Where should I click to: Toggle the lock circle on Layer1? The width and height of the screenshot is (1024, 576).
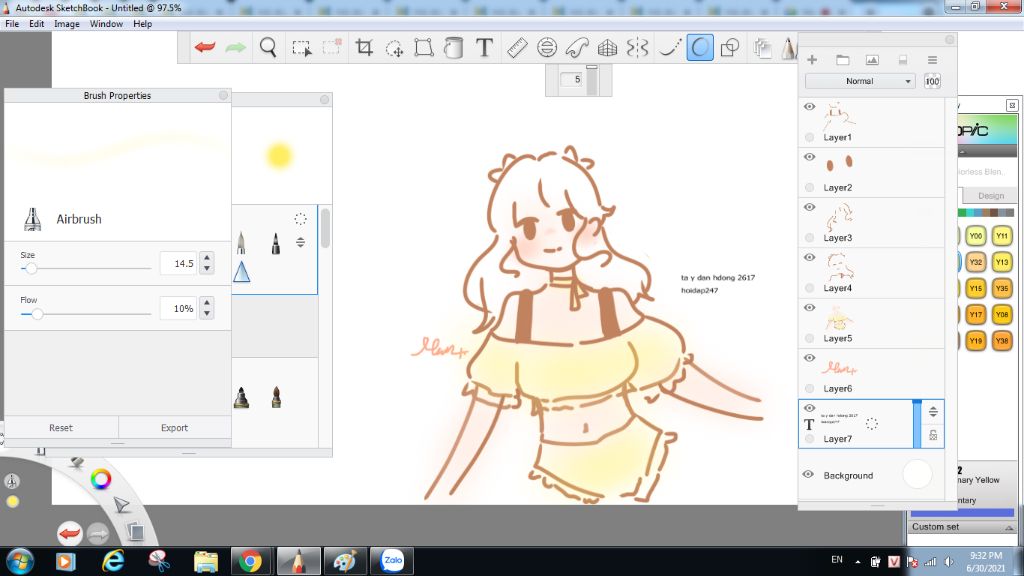810,137
